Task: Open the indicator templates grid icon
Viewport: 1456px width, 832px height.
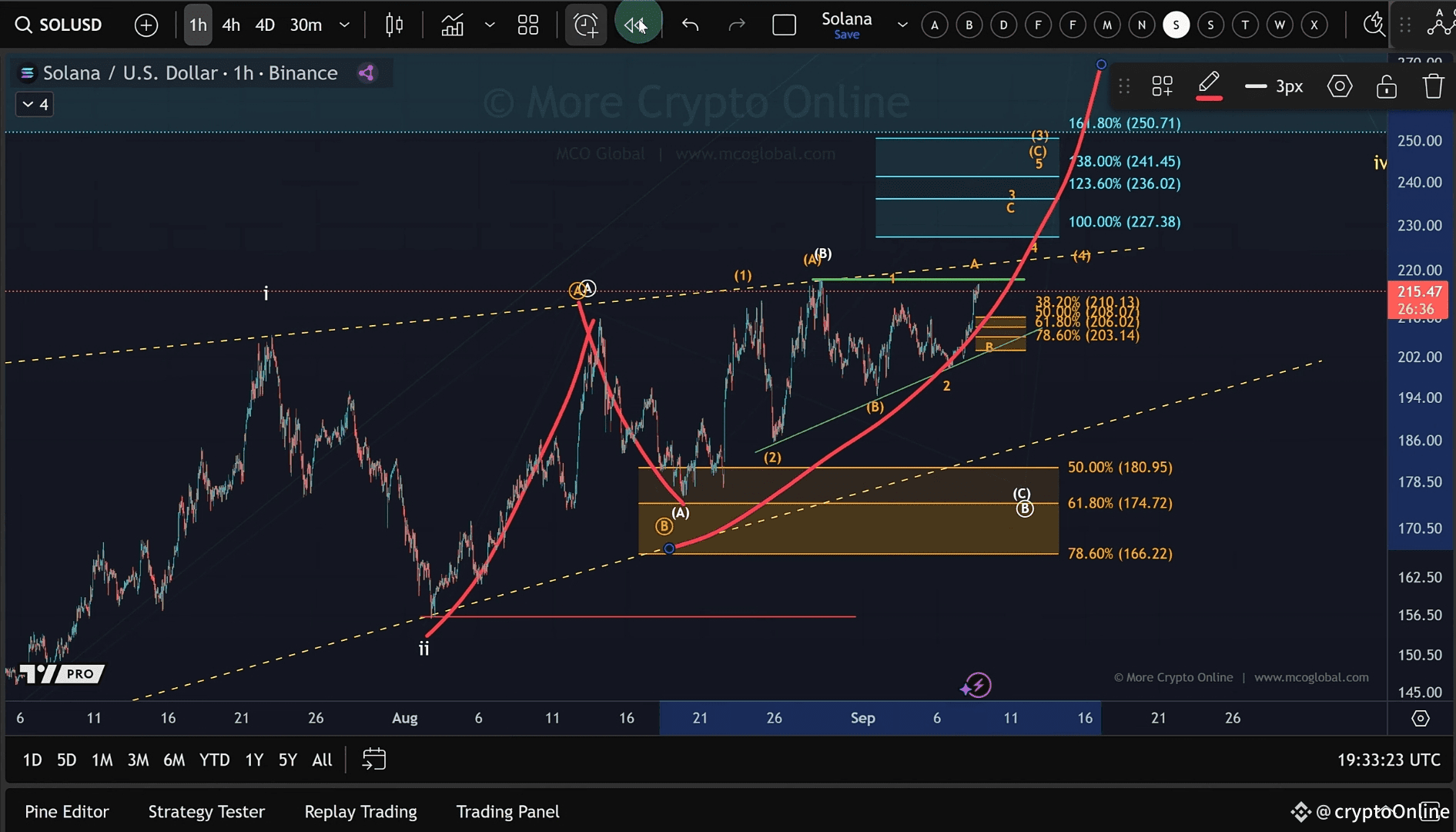Action: (x=528, y=25)
